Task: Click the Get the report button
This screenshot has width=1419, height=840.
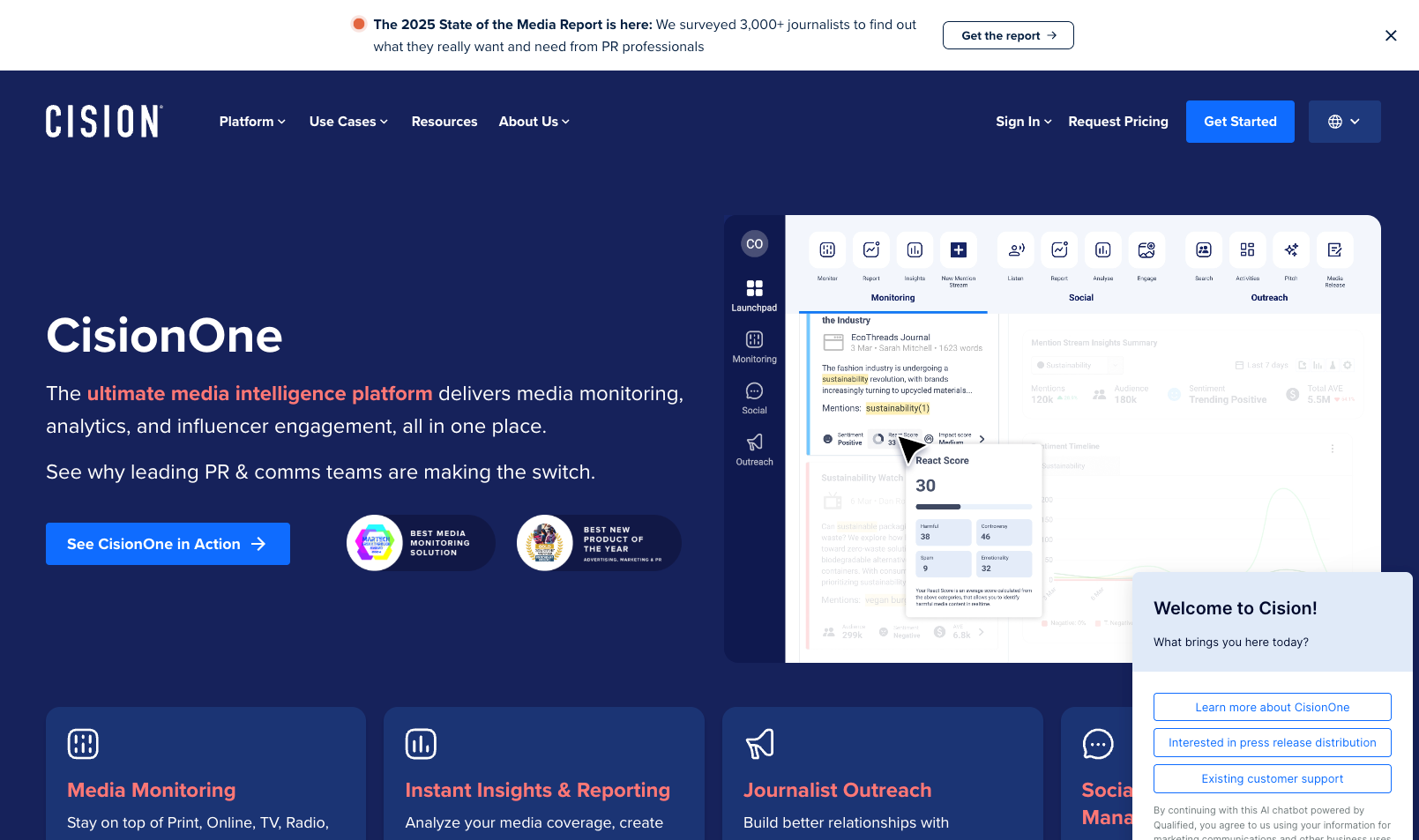Action: pos(1008,35)
